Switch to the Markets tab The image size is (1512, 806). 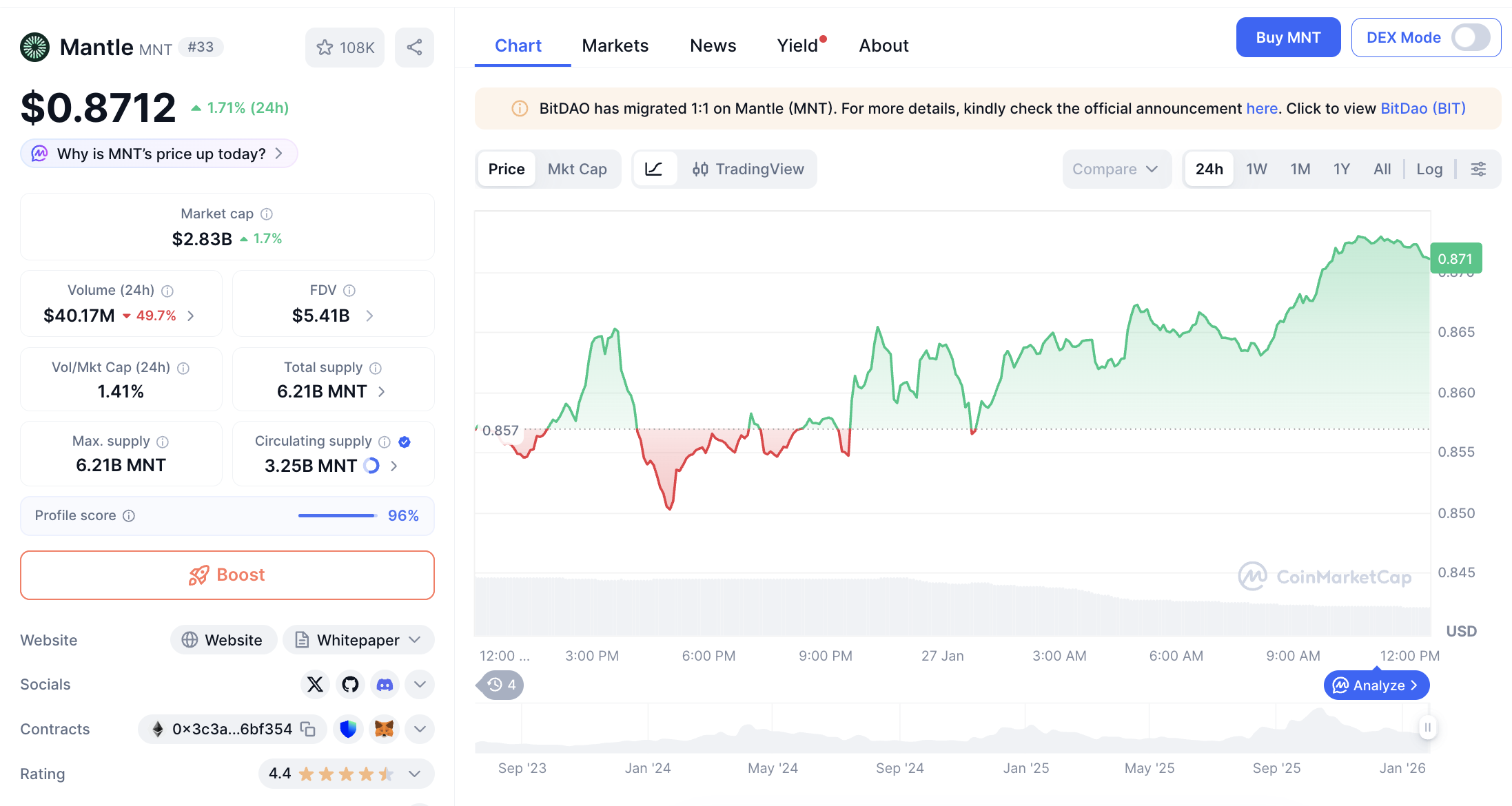[x=615, y=45]
